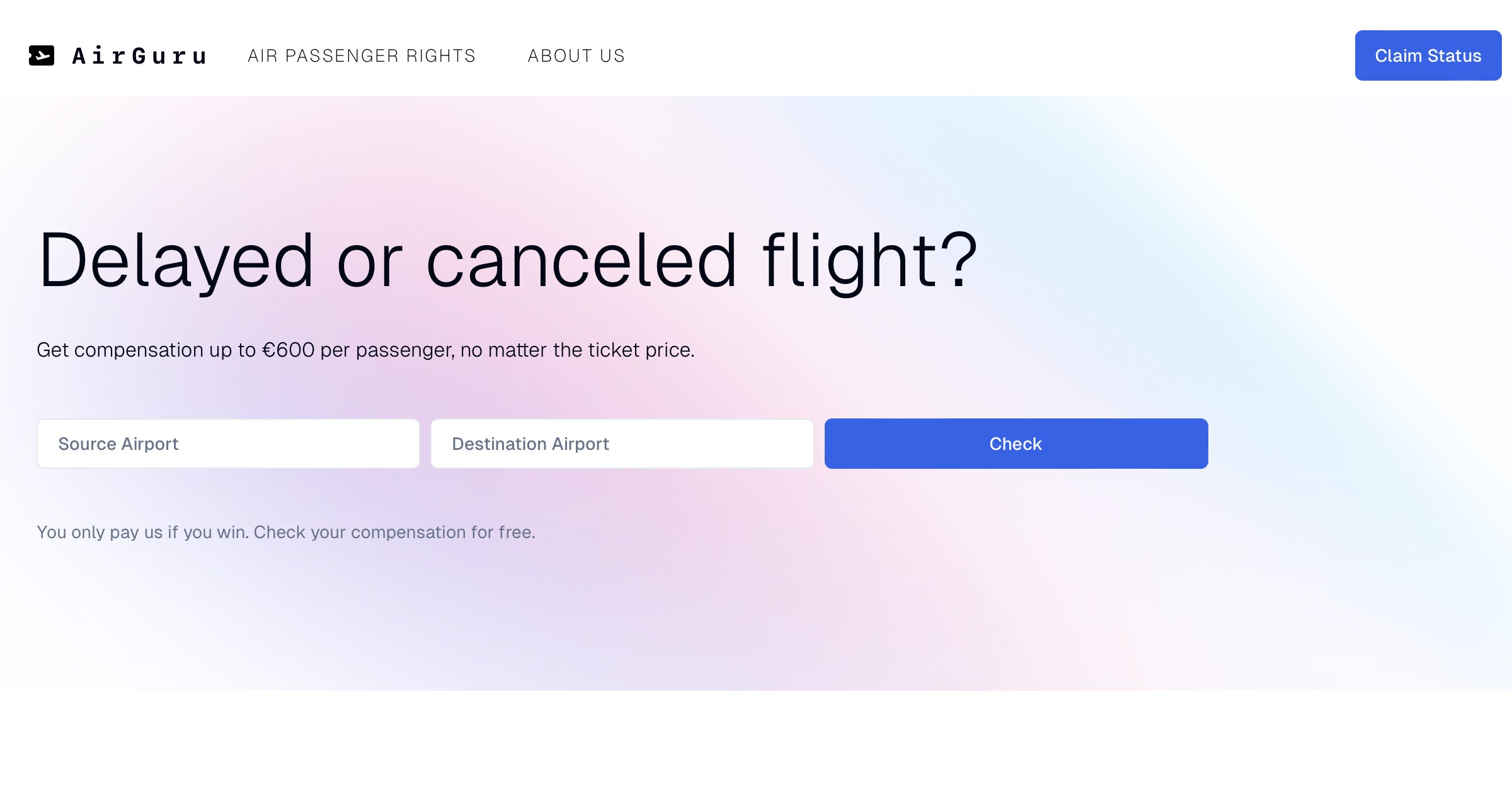Image resolution: width=1512 pixels, height=794 pixels.
Task: Navigate to passenger rights information
Action: click(x=362, y=55)
